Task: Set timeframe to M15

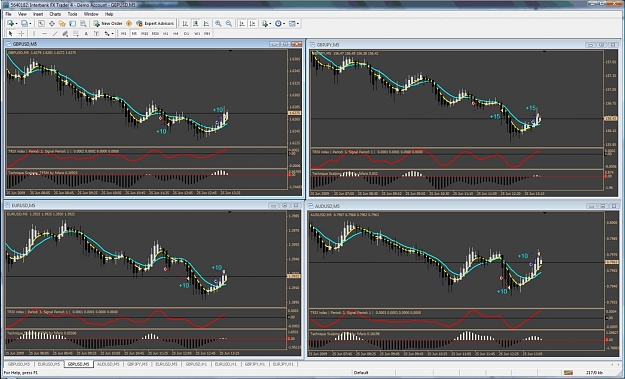Action: click(145, 33)
